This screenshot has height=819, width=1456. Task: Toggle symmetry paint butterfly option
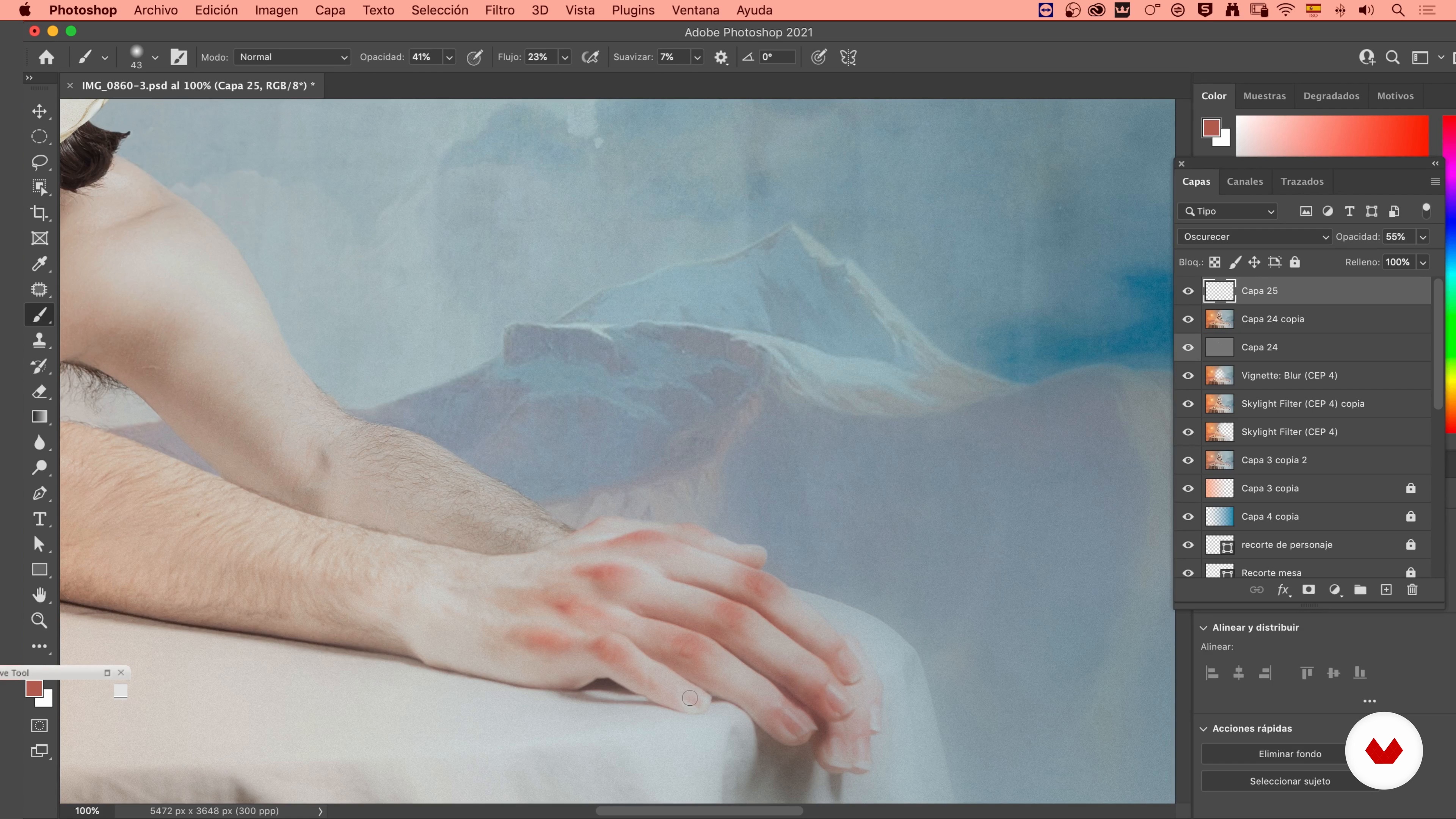coord(849,57)
